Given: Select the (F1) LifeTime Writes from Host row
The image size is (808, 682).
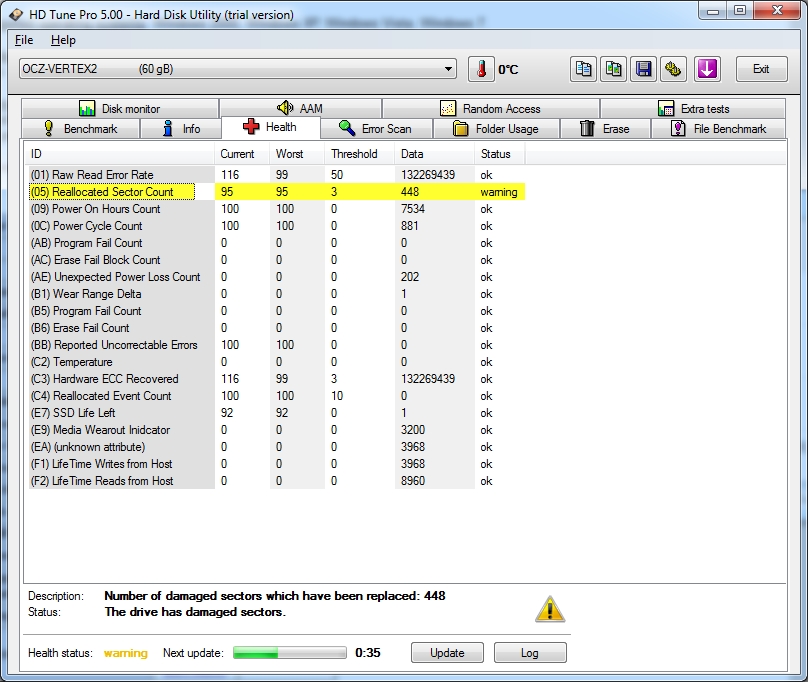Looking at the screenshot, I should pyautogui.click(x=277, y=464).
